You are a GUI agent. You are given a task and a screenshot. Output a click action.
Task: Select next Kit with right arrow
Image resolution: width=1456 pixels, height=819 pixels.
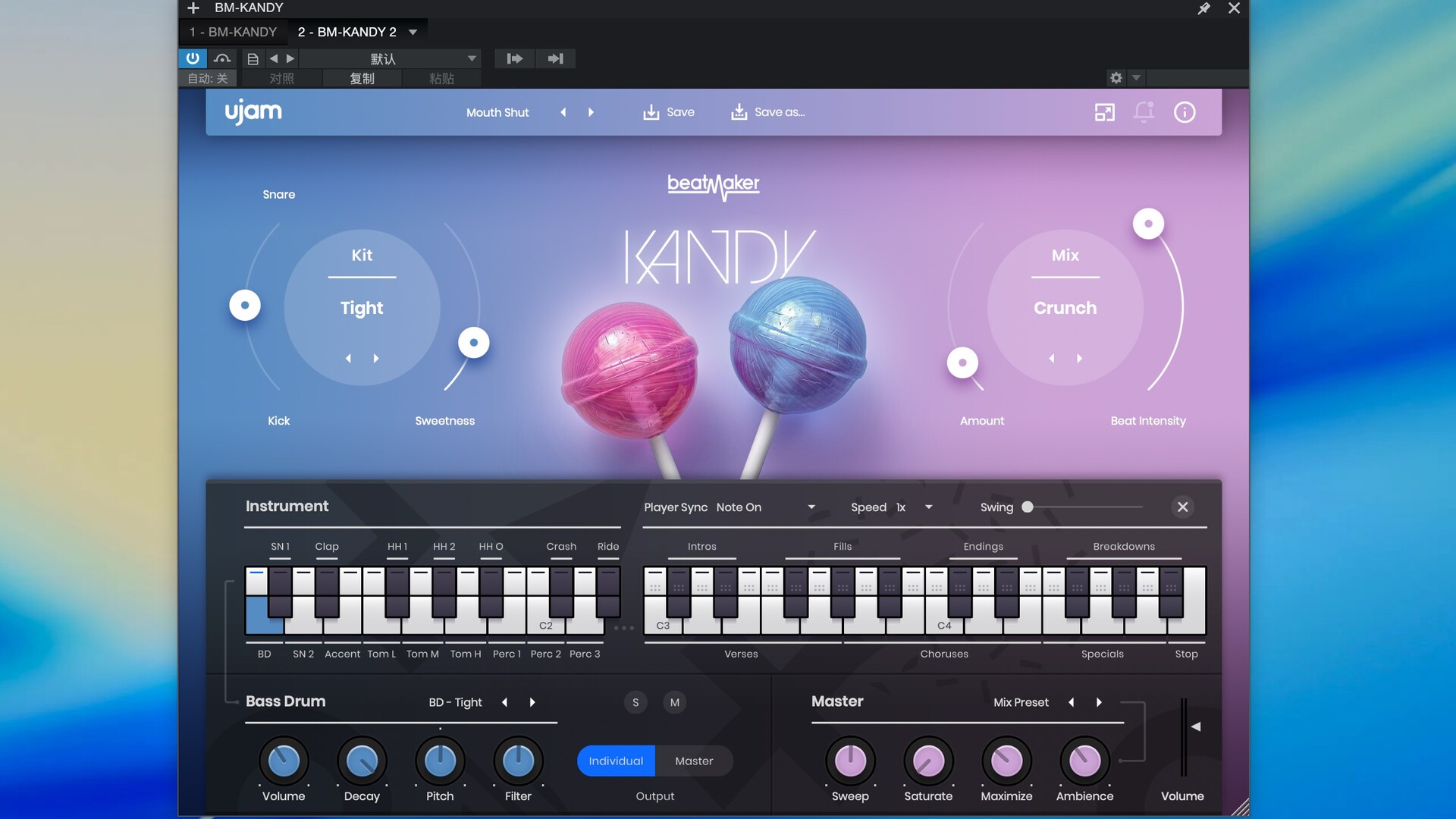(376, 358)
